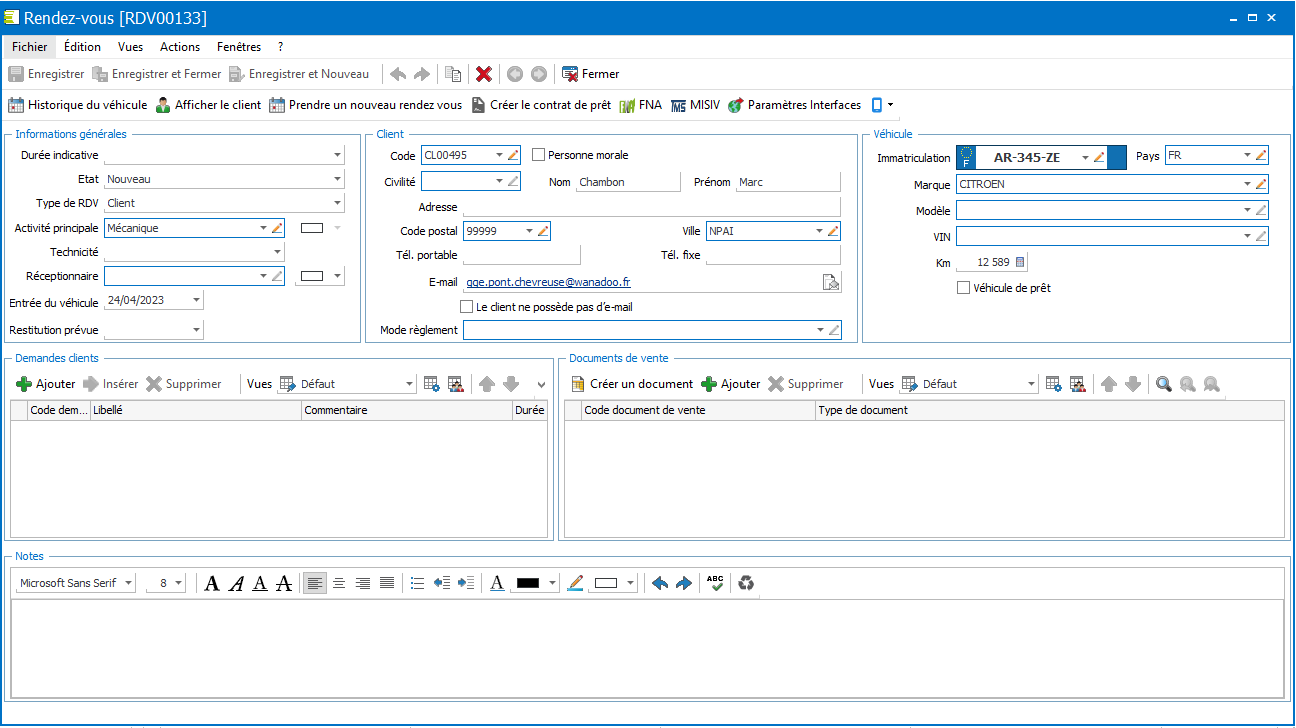Open the Etat dropdown showing Nouveau
The width and height of the screenshot is (1296, 728).
click(x=337, y=180)
